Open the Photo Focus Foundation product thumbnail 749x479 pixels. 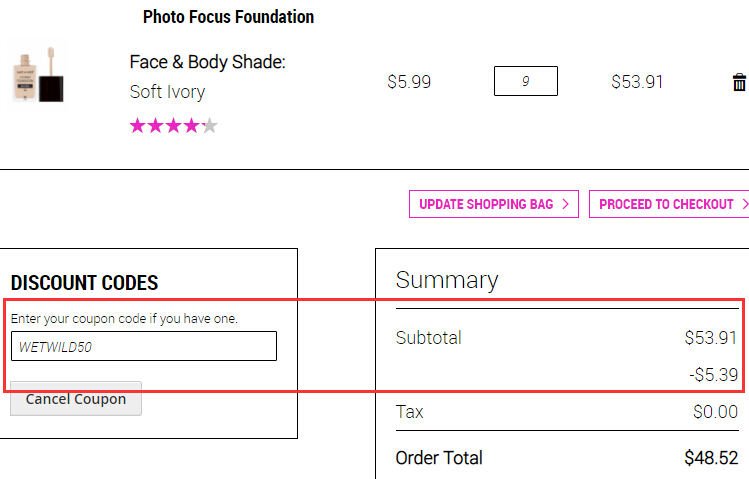click(38, 76)
